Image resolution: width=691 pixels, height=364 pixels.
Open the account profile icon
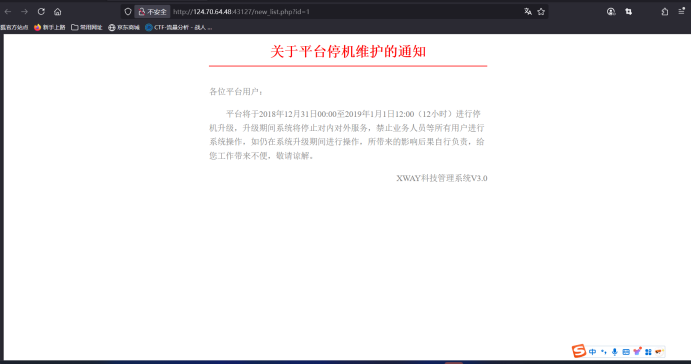pyautogui.click(x=611, y=12)
